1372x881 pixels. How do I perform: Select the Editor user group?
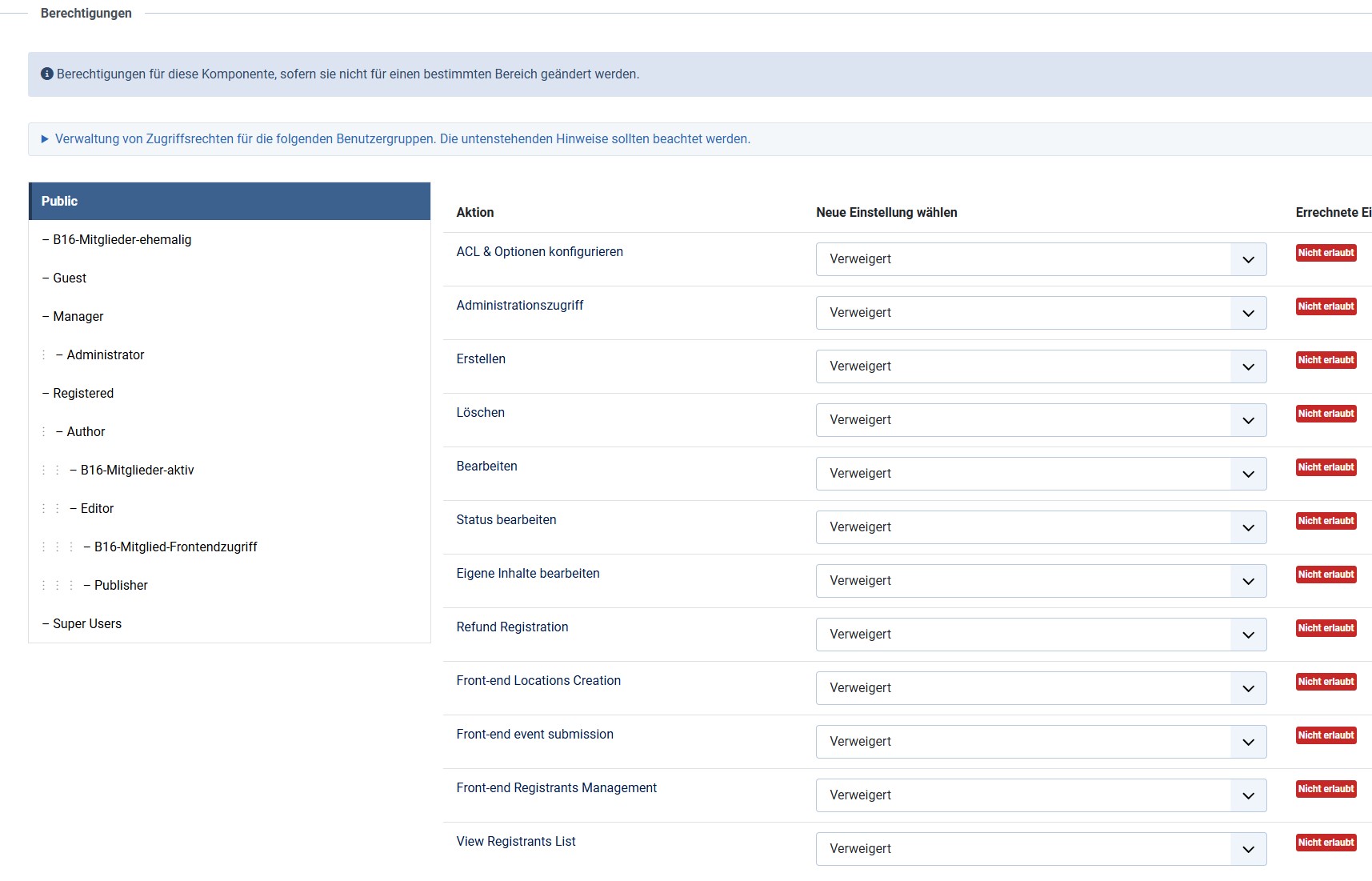(97, 509)
